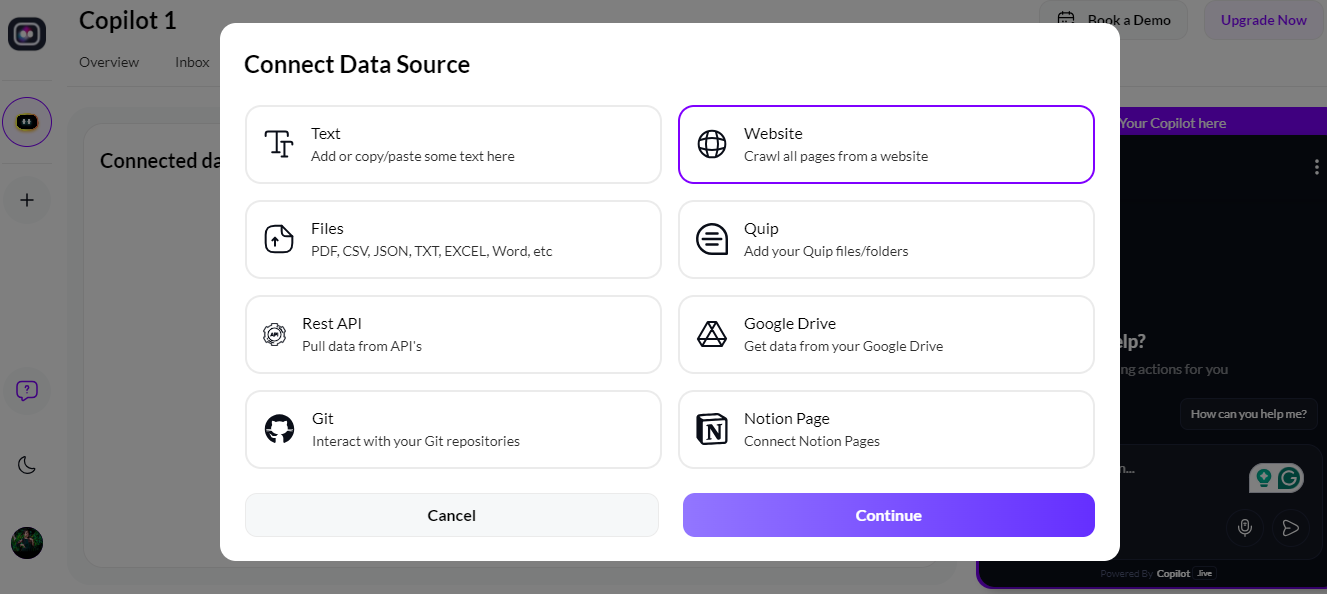Screen dimensions: 1327x594
Task: Switch to the Overview tab
Action: coord(109,62)
